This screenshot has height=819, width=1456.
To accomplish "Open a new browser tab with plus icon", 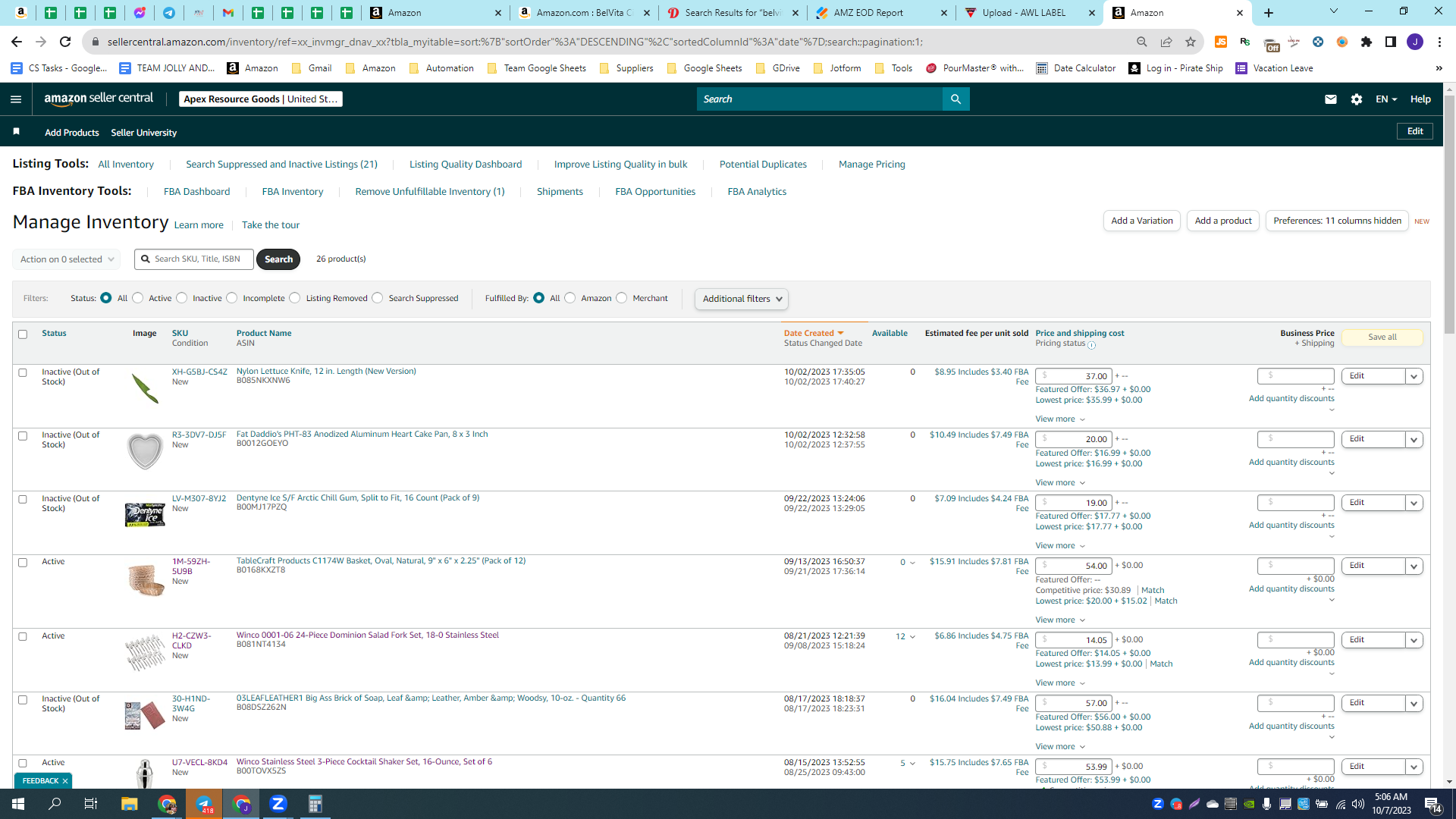I will (1269, 13).
